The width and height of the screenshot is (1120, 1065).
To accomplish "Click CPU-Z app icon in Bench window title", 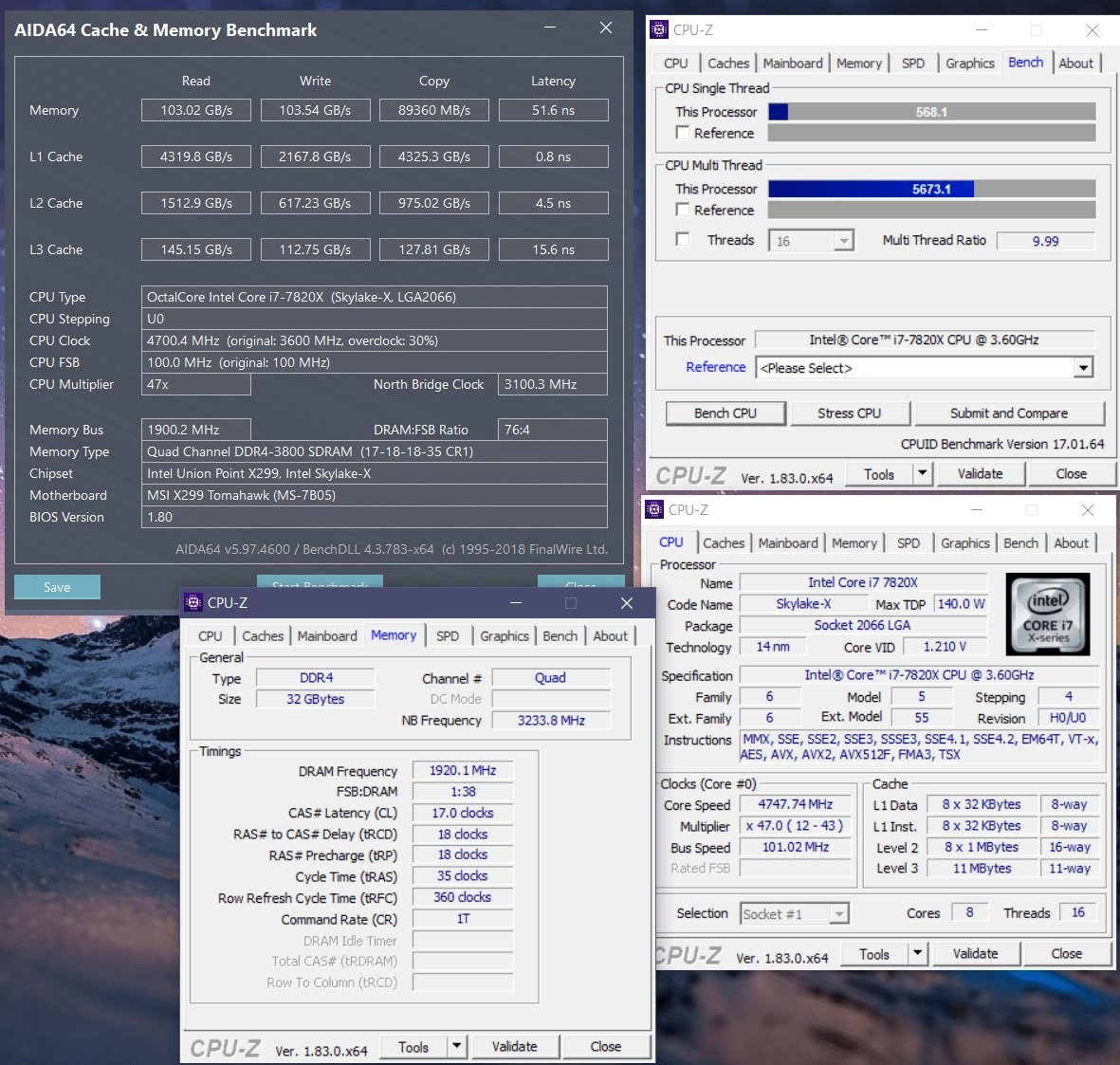I will pyautogui.click(x=658, y=30).
